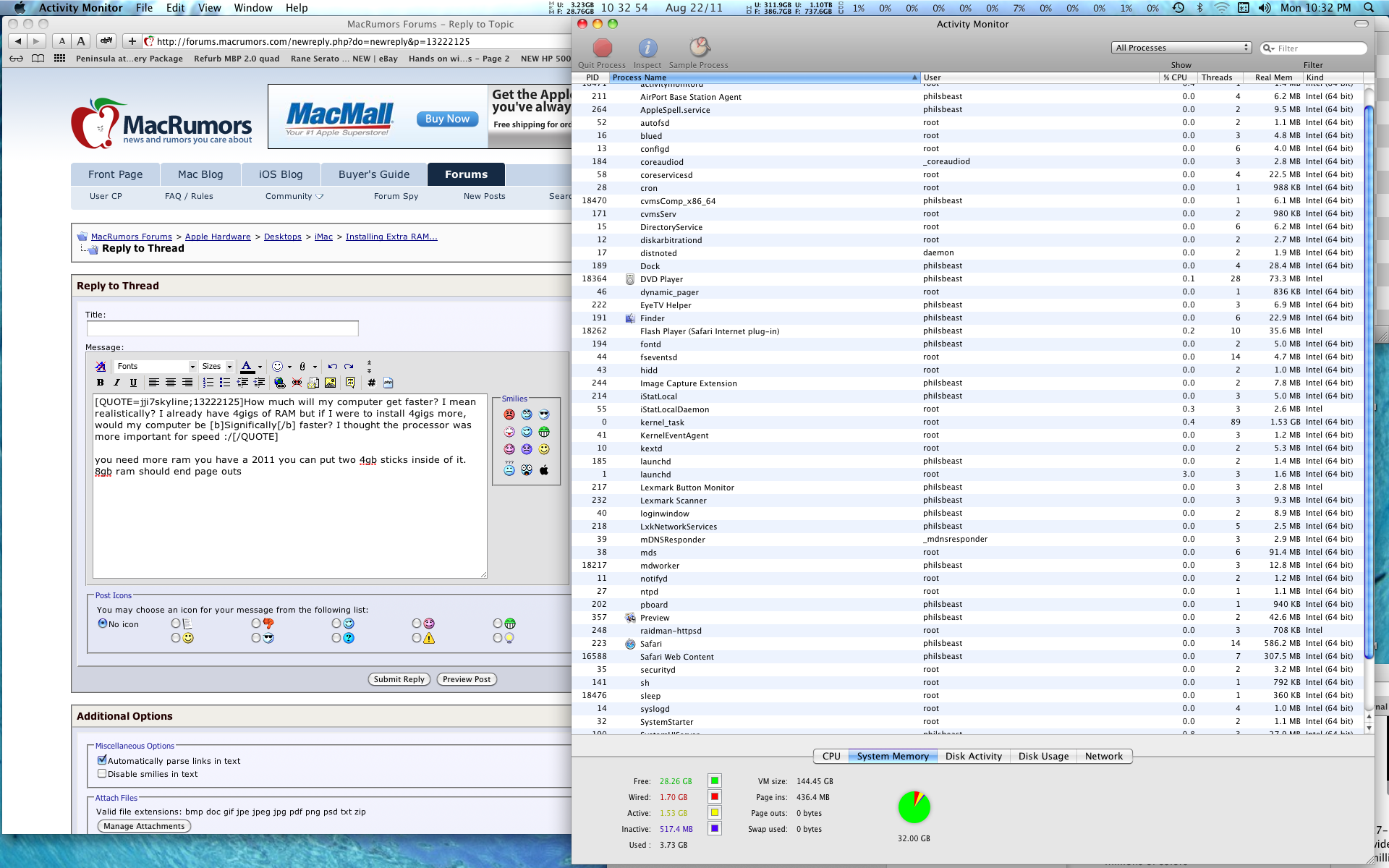Viewport: 1389px width, 868px height.
Task: Click the insert image icon
Action: [x=331, y=383]
